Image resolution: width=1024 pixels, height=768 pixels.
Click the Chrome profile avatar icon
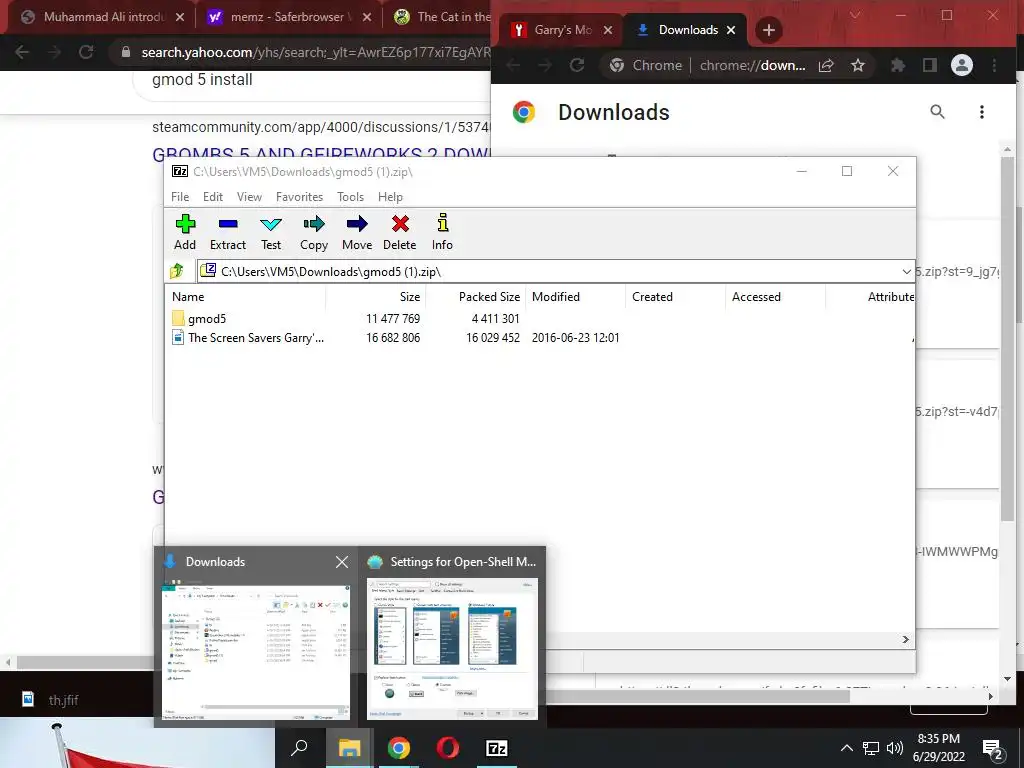pyautogui.click(x=961, y=65)
